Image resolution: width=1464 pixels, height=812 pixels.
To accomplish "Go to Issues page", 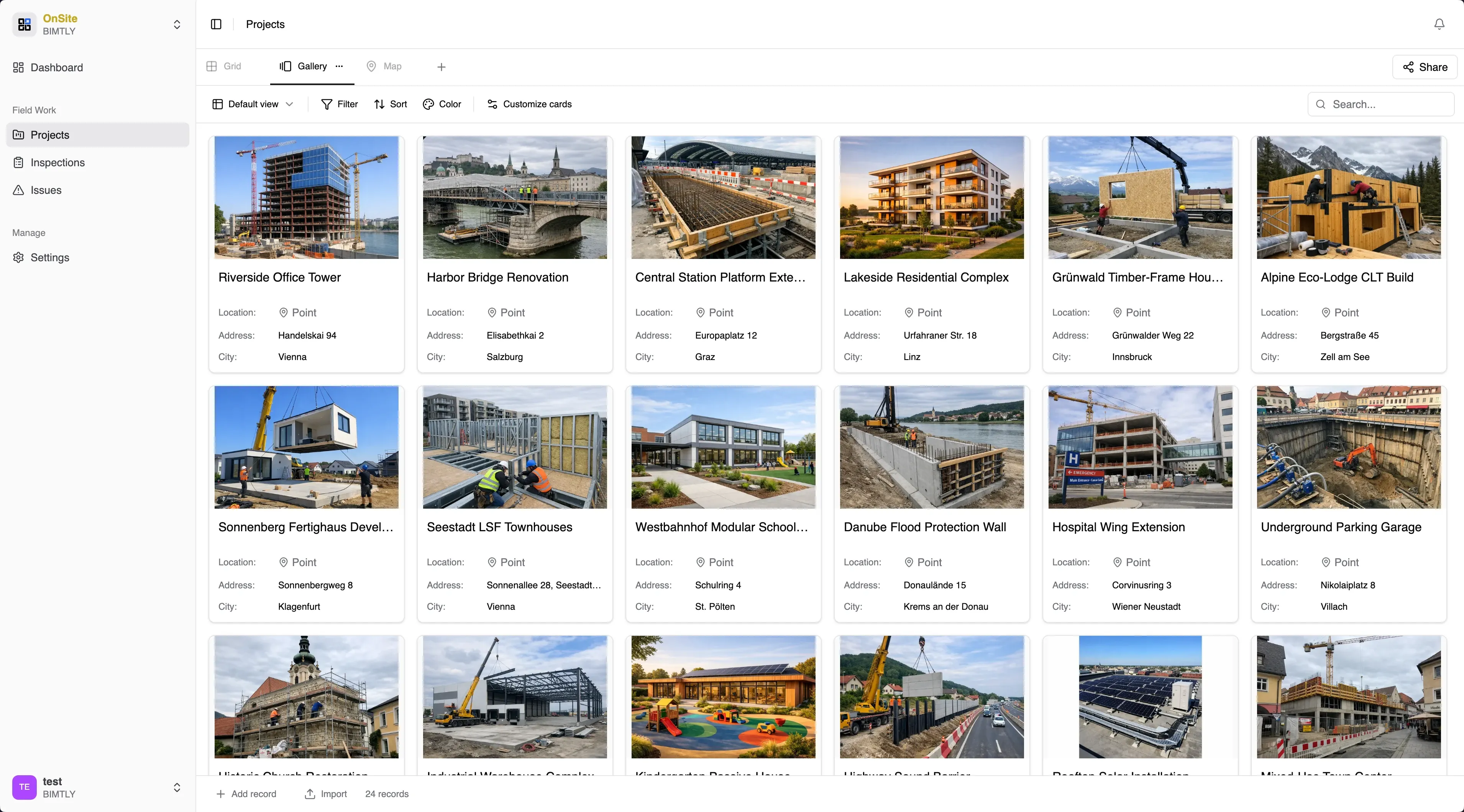I will click(46, 190).
